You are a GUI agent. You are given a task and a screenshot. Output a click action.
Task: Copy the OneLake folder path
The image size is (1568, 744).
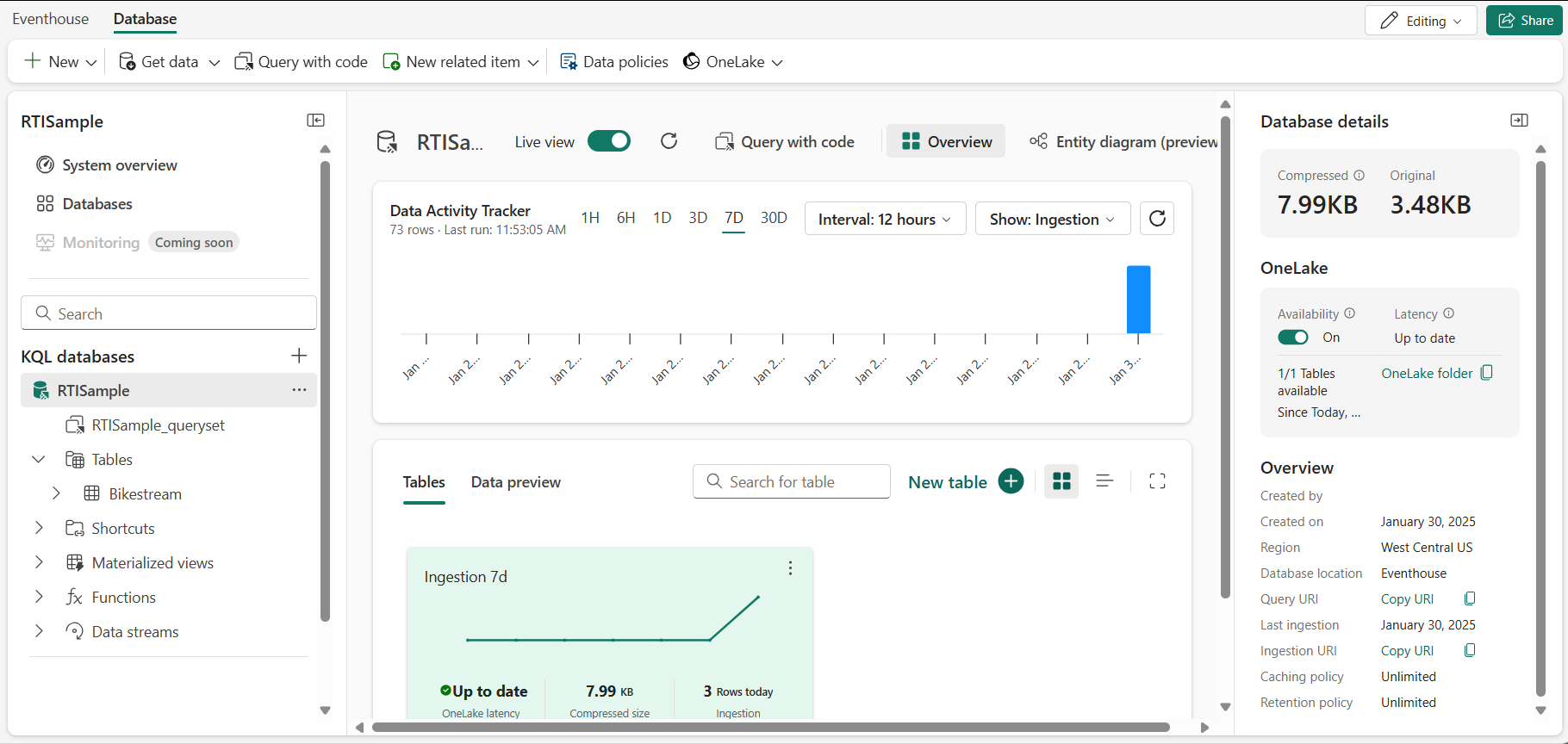(1486, 373)
